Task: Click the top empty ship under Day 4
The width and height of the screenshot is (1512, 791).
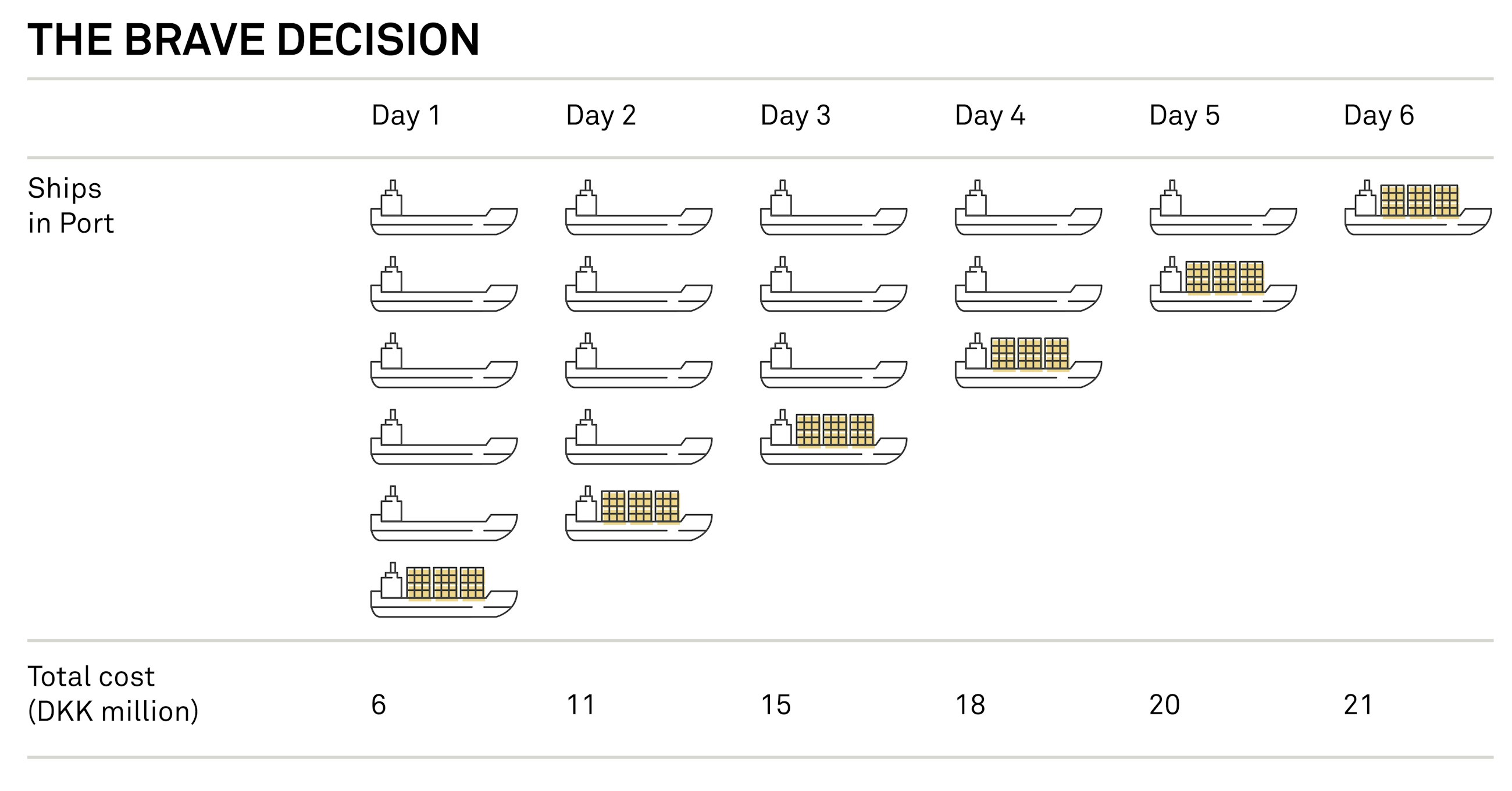Action: 1028,208
